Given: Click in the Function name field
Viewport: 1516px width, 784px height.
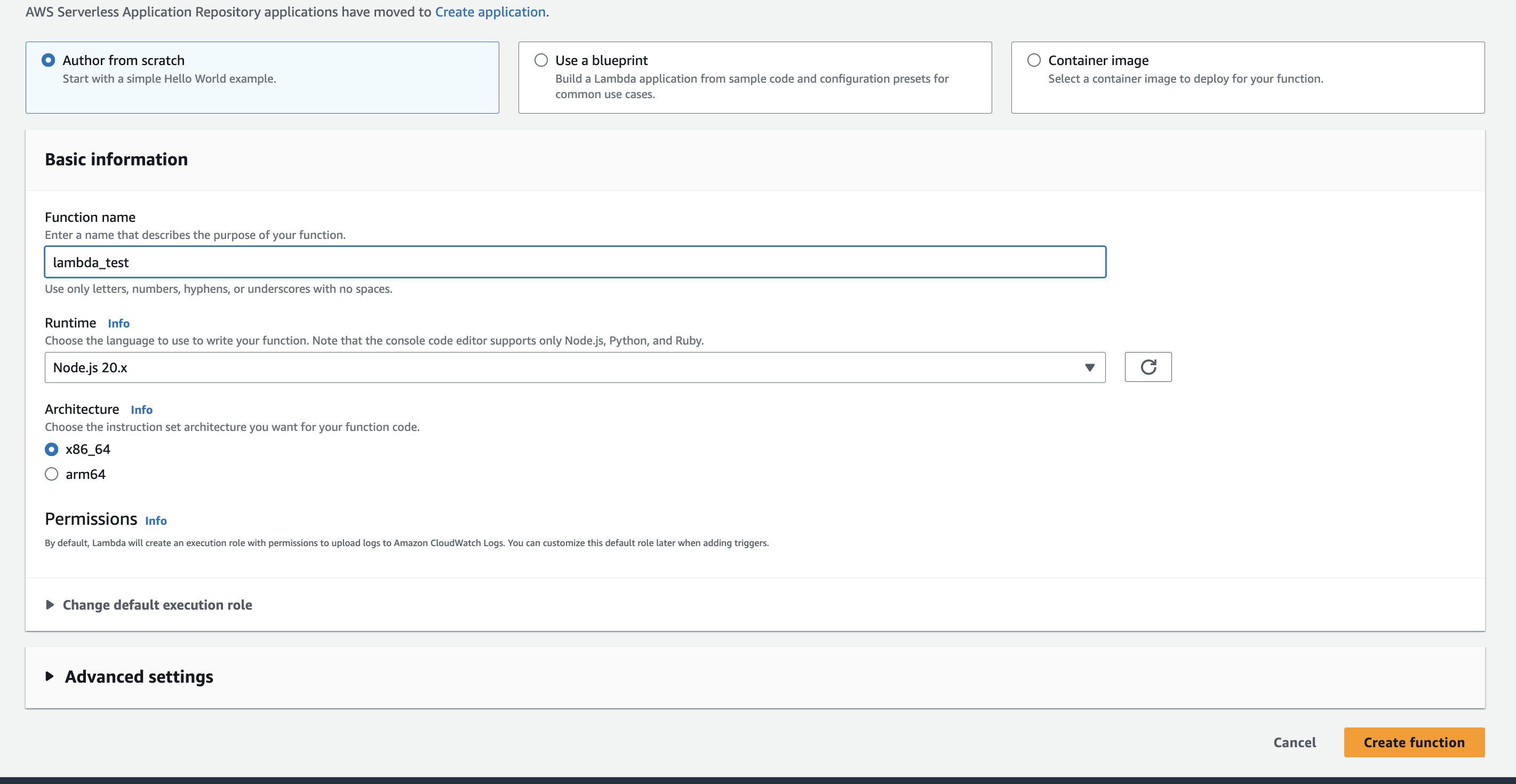Looking at the screenshot, I should coord(575,262).
